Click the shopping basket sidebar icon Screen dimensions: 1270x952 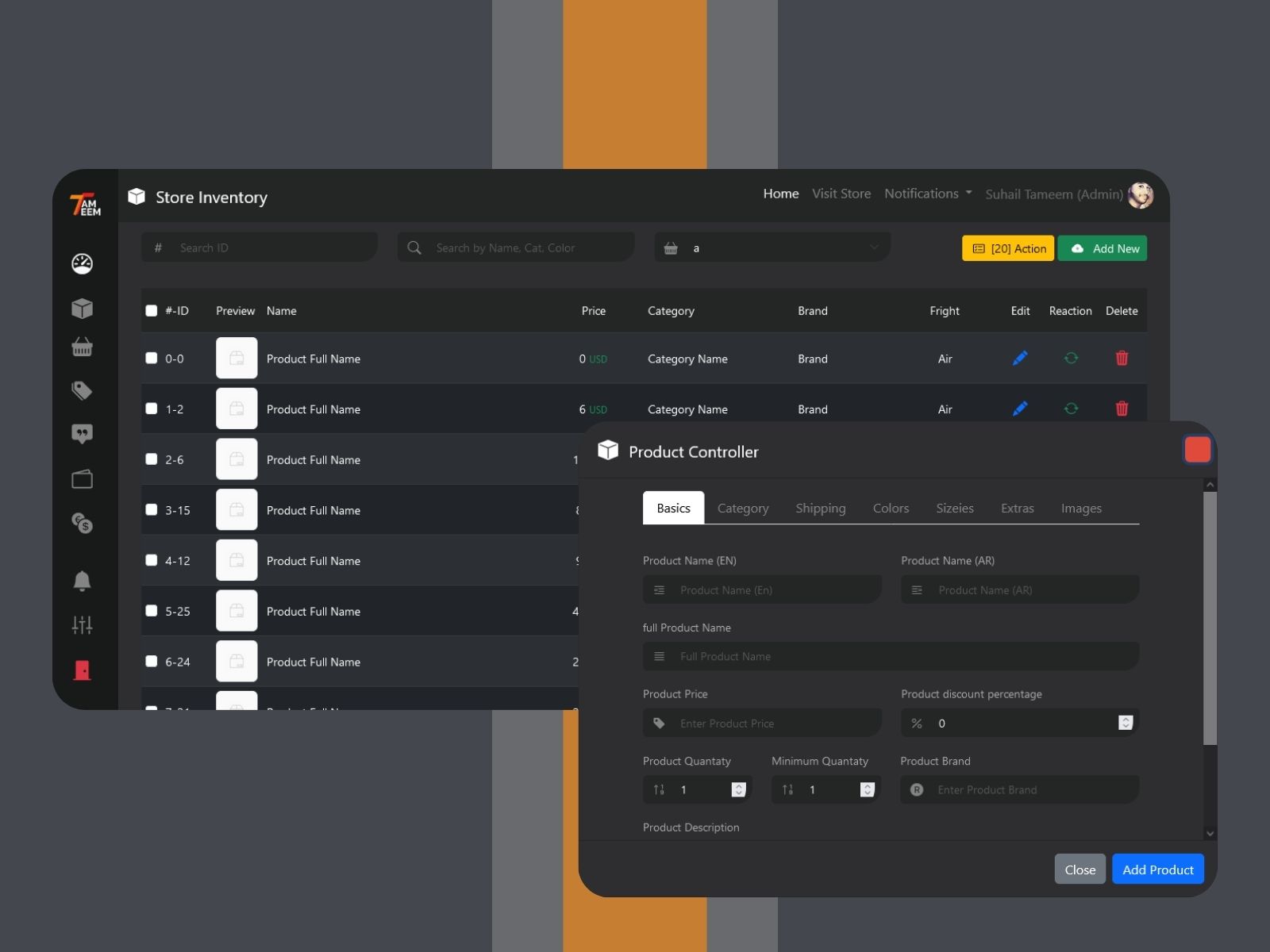(82, 347)
